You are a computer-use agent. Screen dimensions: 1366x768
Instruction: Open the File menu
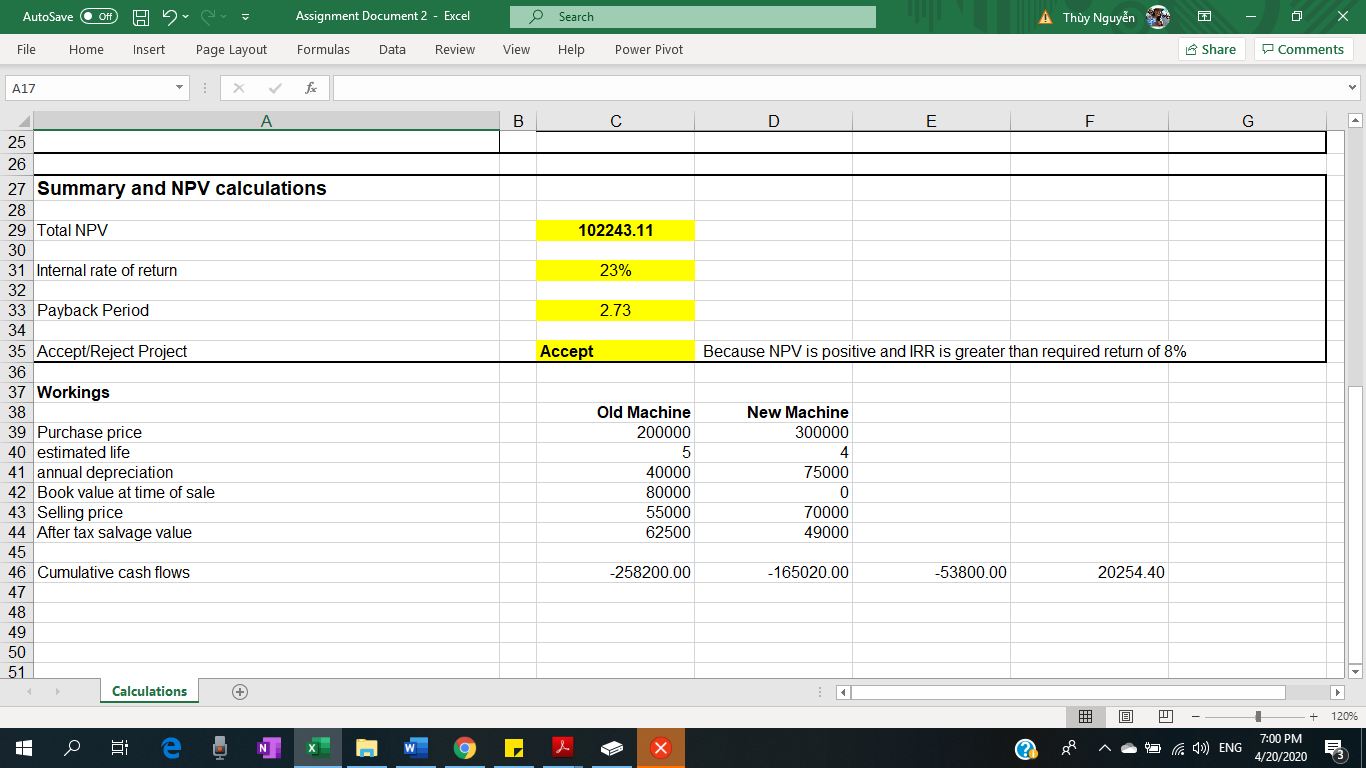tap(26, 49)
